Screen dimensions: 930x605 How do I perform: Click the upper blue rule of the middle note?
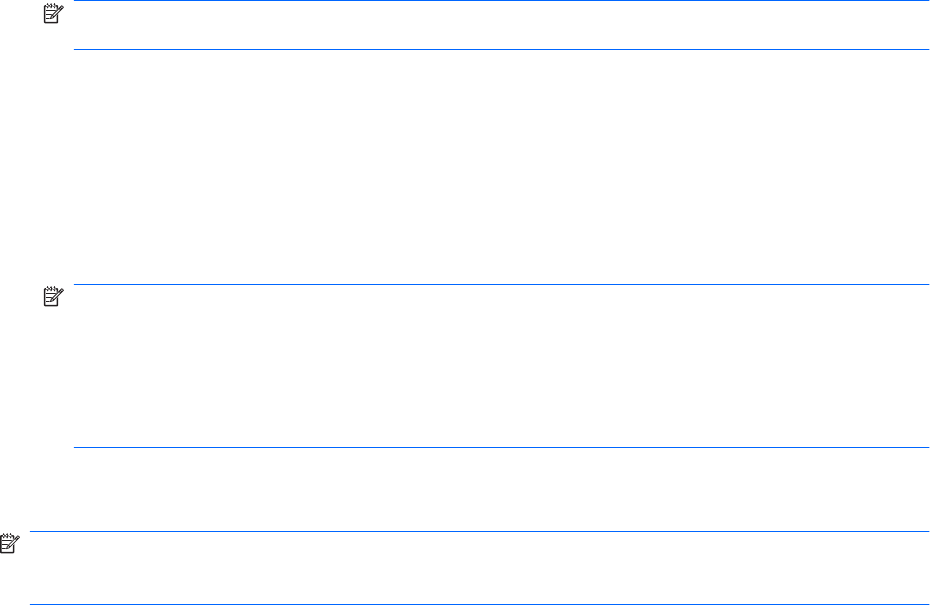coord(500,285)
